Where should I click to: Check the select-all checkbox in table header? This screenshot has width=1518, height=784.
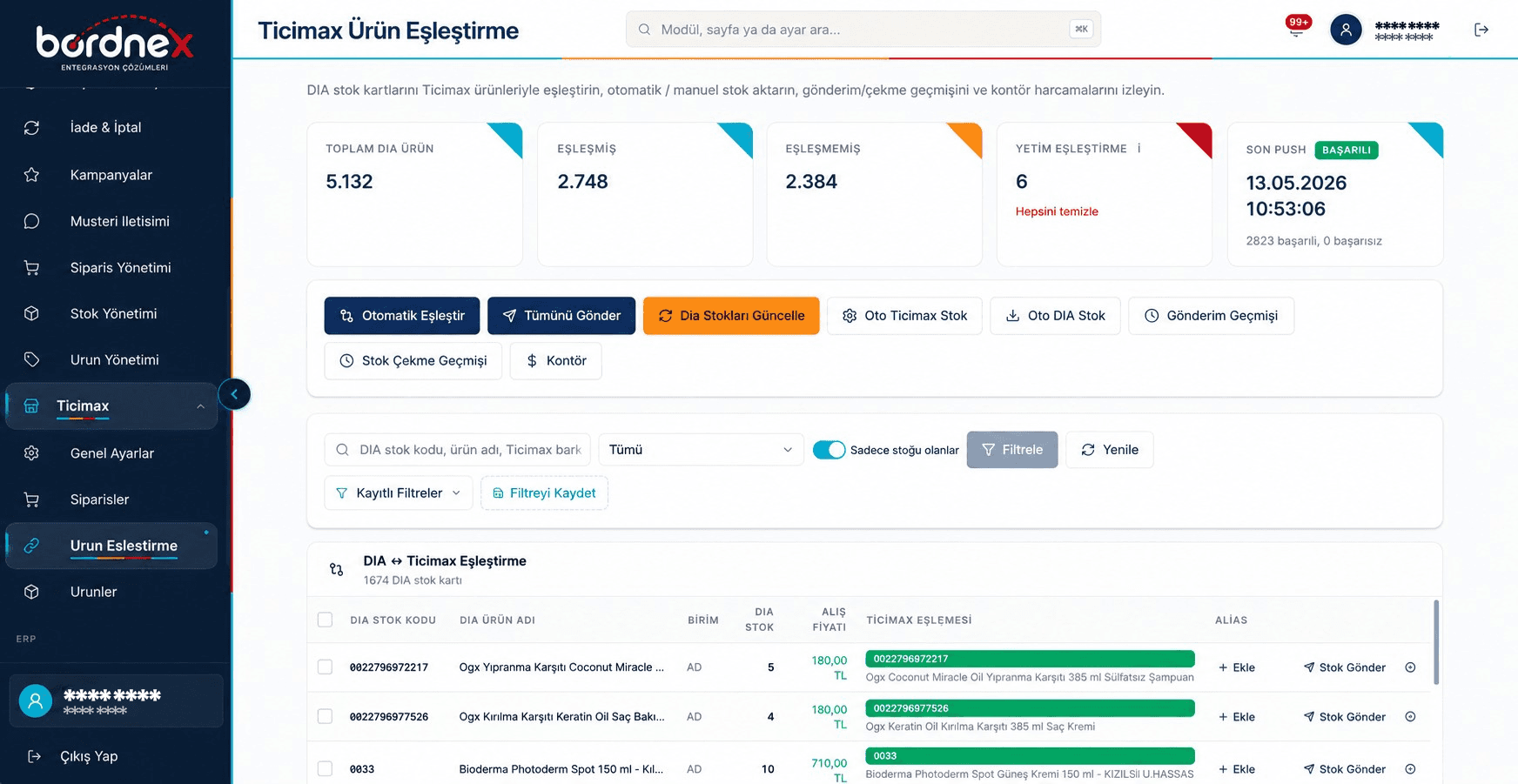pyautogui.click(x=325, y=620)
